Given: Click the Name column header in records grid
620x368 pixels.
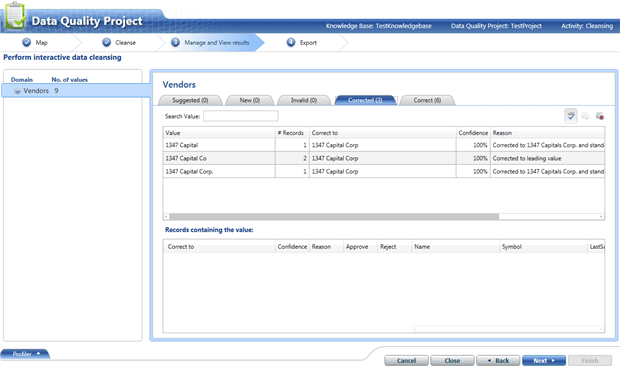Looking at the screenshot, I should pos(456,247).
